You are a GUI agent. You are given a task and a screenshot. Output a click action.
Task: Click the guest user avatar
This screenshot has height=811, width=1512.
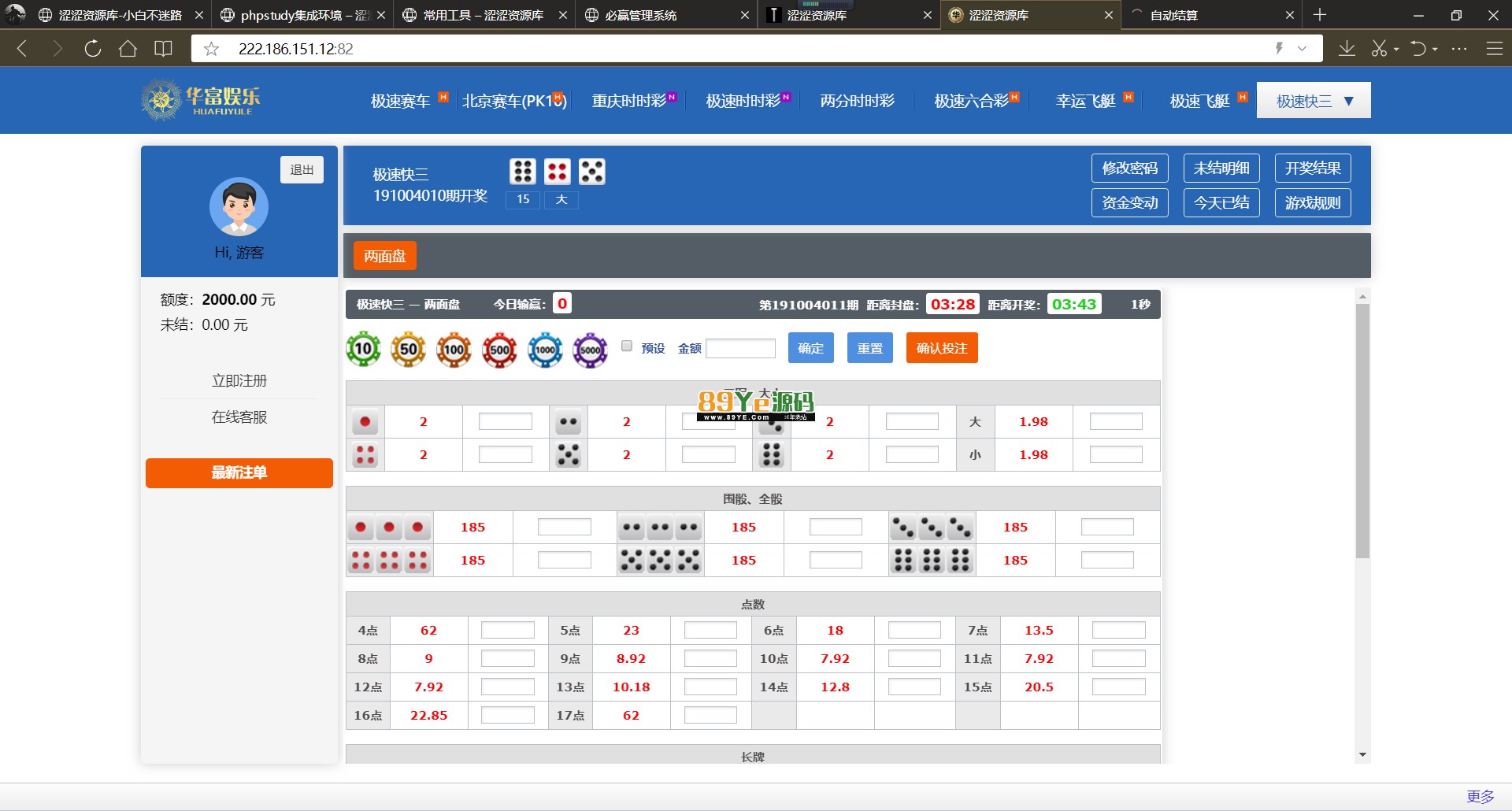(239, 206)
